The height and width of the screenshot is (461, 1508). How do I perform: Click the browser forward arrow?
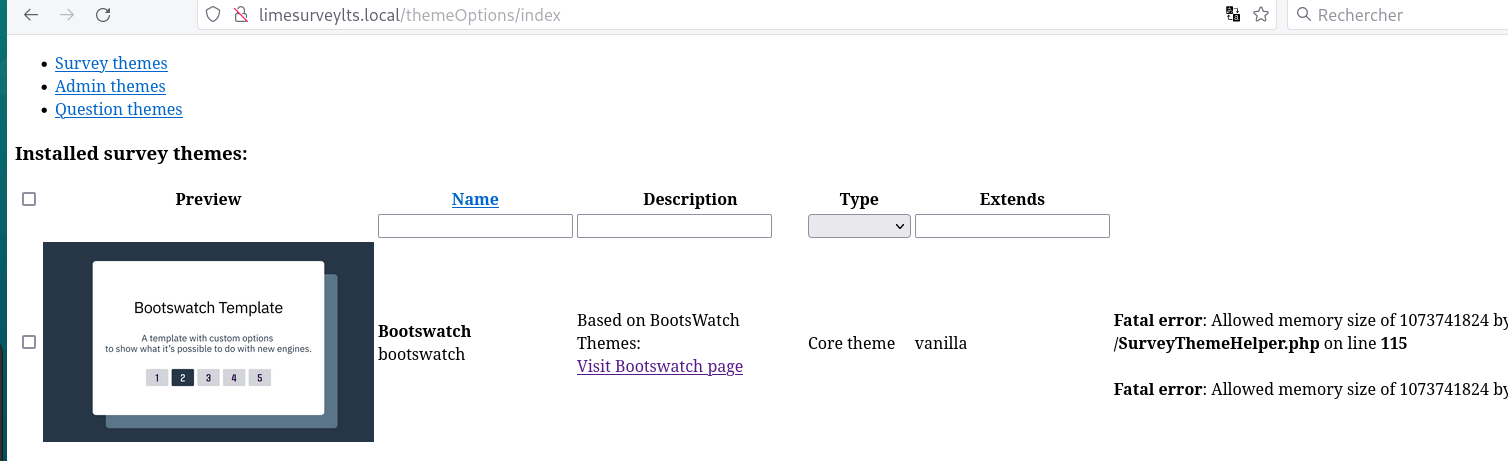[67, 15]
